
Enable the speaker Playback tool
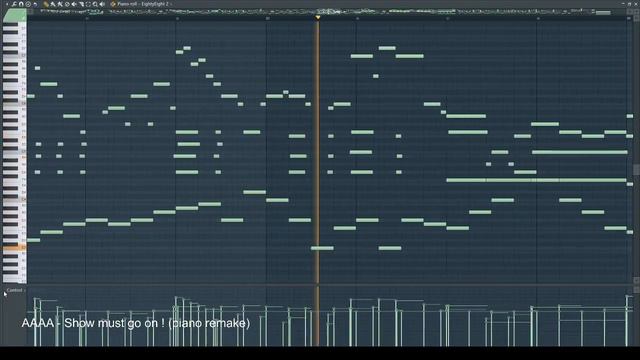point(102,4)
